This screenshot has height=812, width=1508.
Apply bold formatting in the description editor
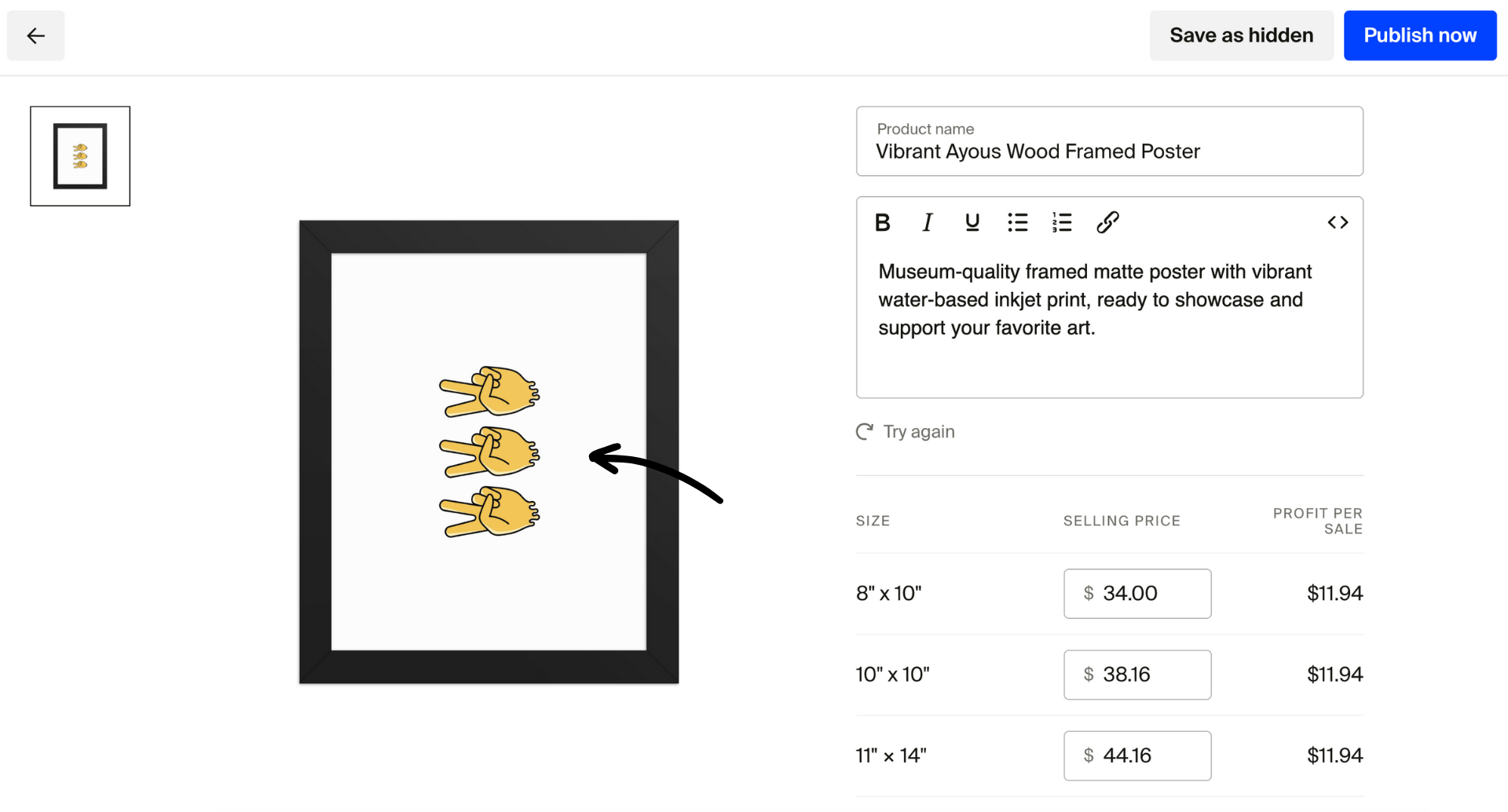882,222
